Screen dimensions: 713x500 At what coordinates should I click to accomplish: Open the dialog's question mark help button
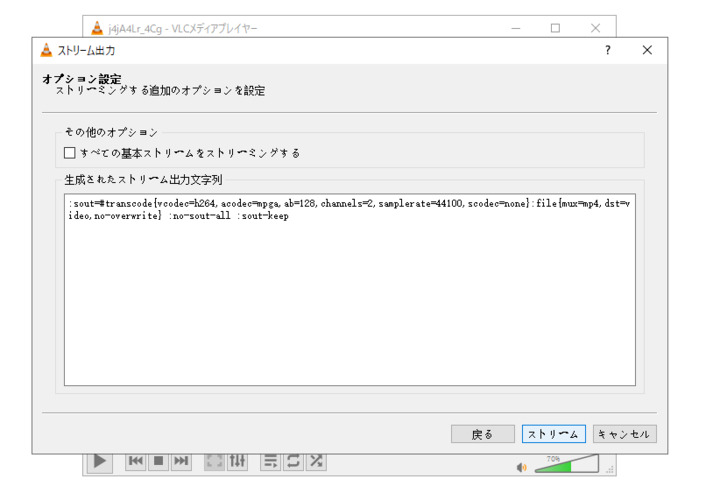point(608,50)
